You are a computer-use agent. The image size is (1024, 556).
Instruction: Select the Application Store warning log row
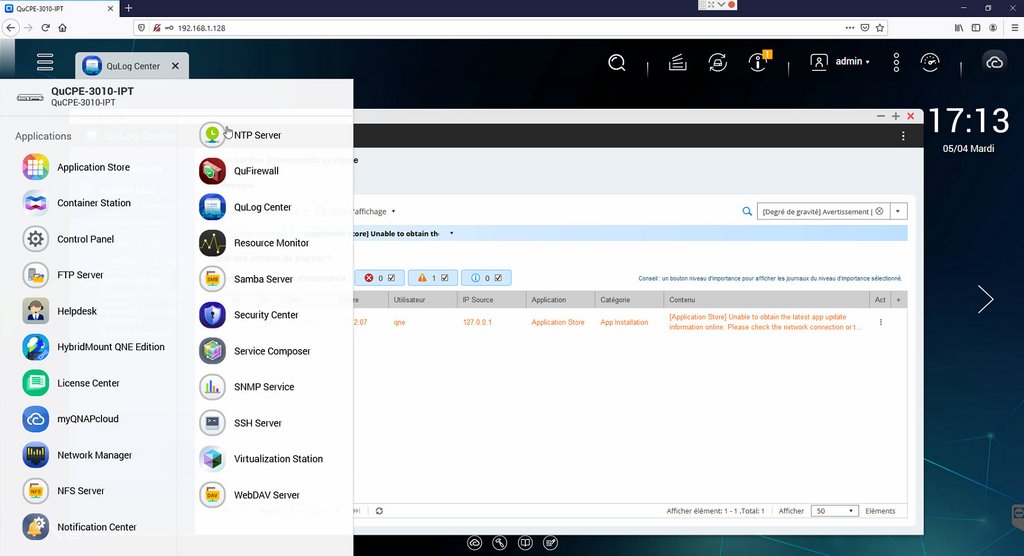(x=630, y=322)
